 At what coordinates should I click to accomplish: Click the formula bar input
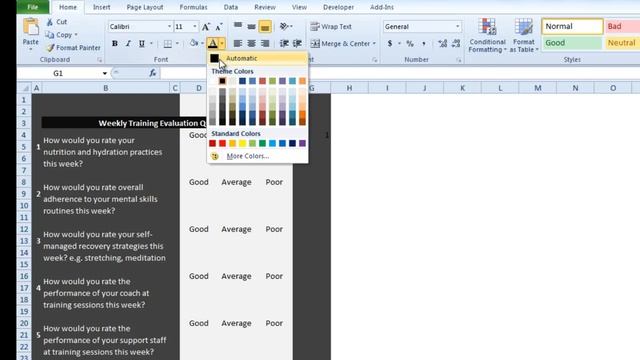click(x=400, y=73)
